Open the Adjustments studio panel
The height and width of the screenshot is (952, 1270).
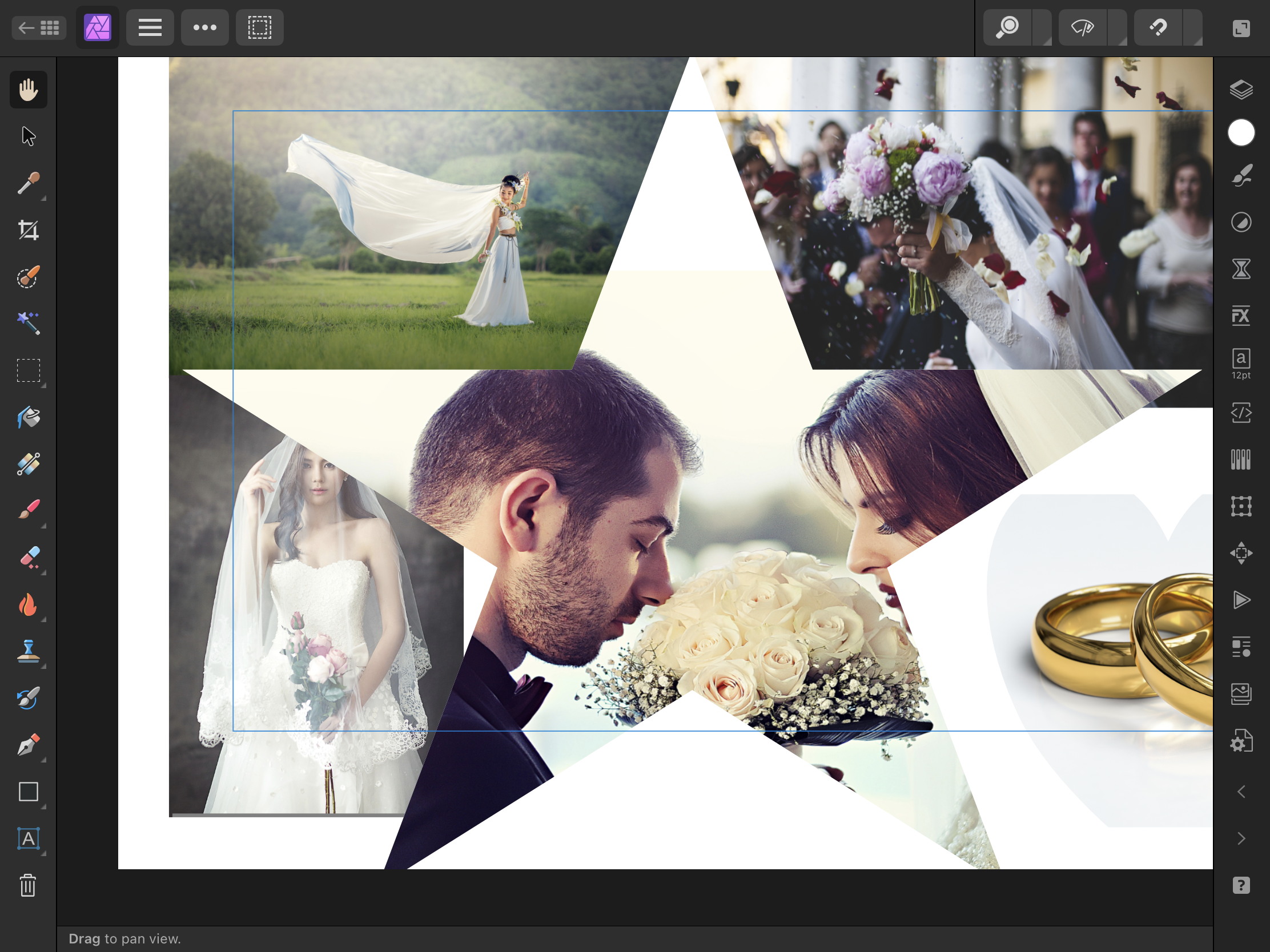[1241, 222]
